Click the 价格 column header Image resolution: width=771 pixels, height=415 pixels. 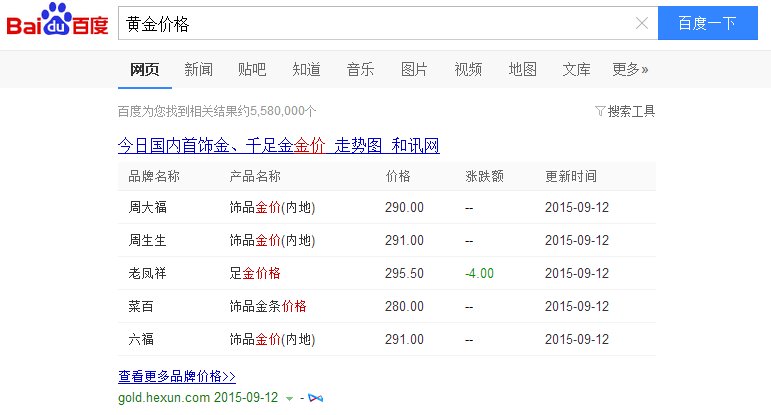click(398, 176)
